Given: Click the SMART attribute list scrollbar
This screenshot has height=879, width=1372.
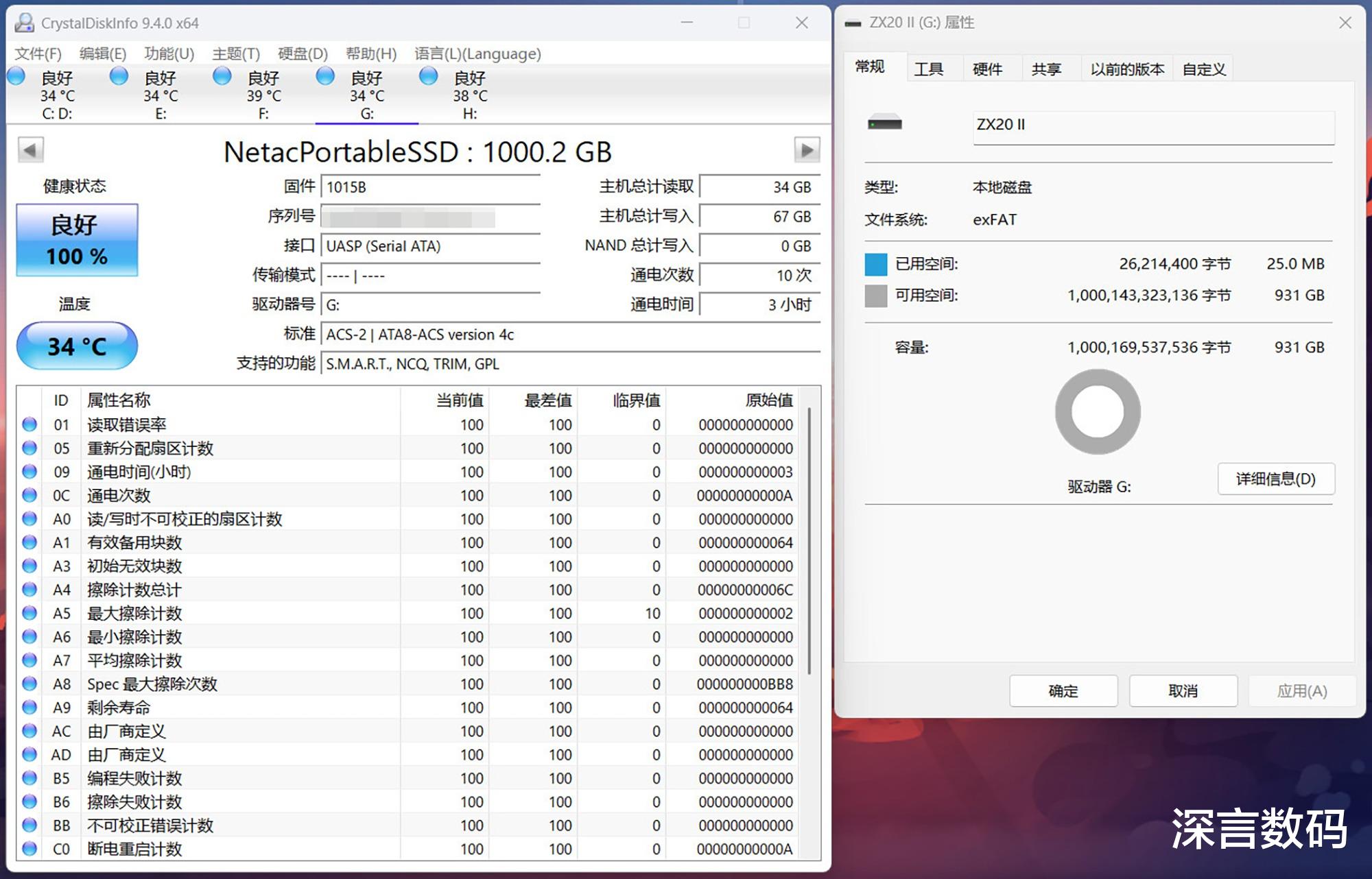Looking at the screenshot, I should (x=809, y=542).
